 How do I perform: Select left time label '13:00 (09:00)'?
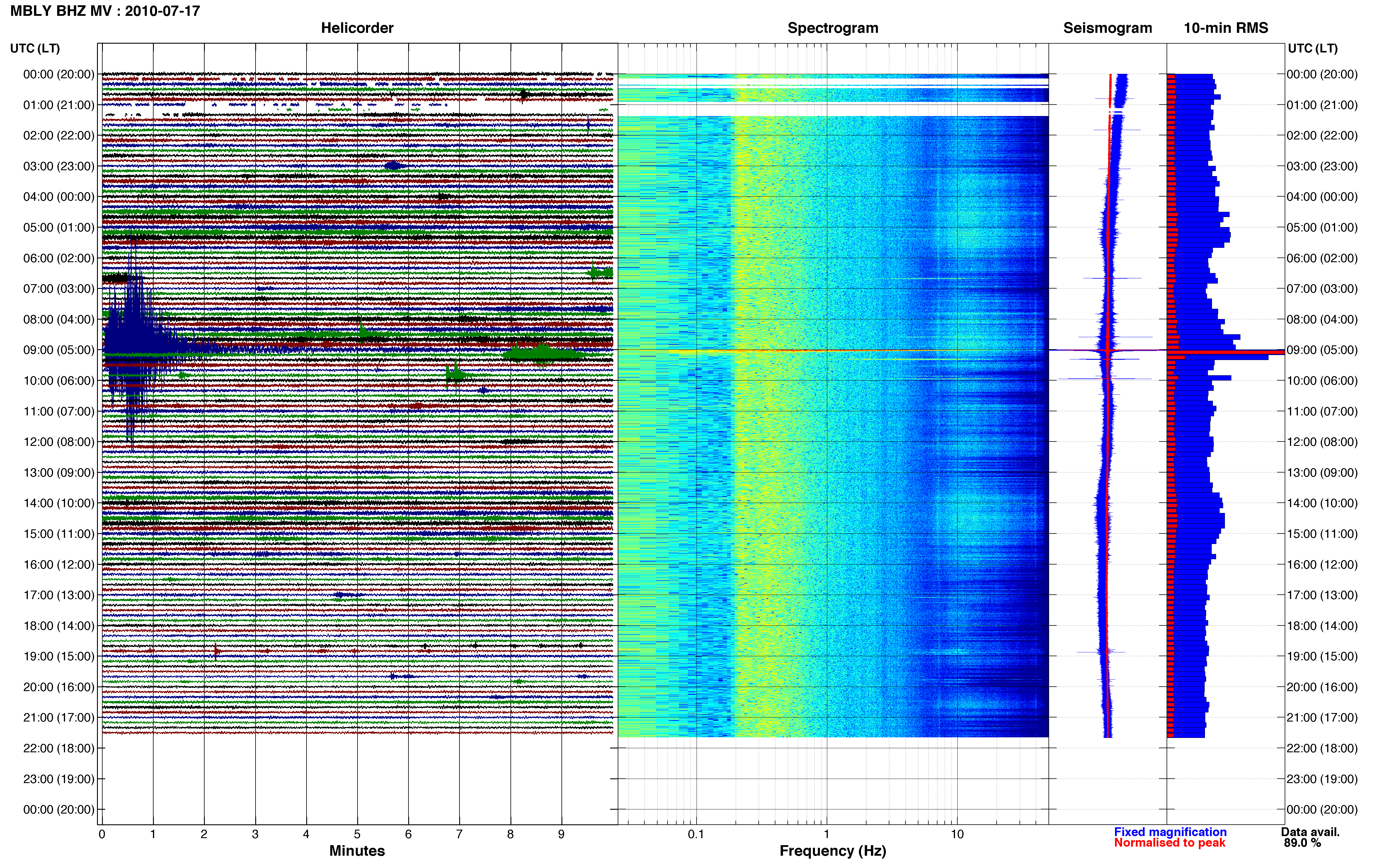[59, 473]
